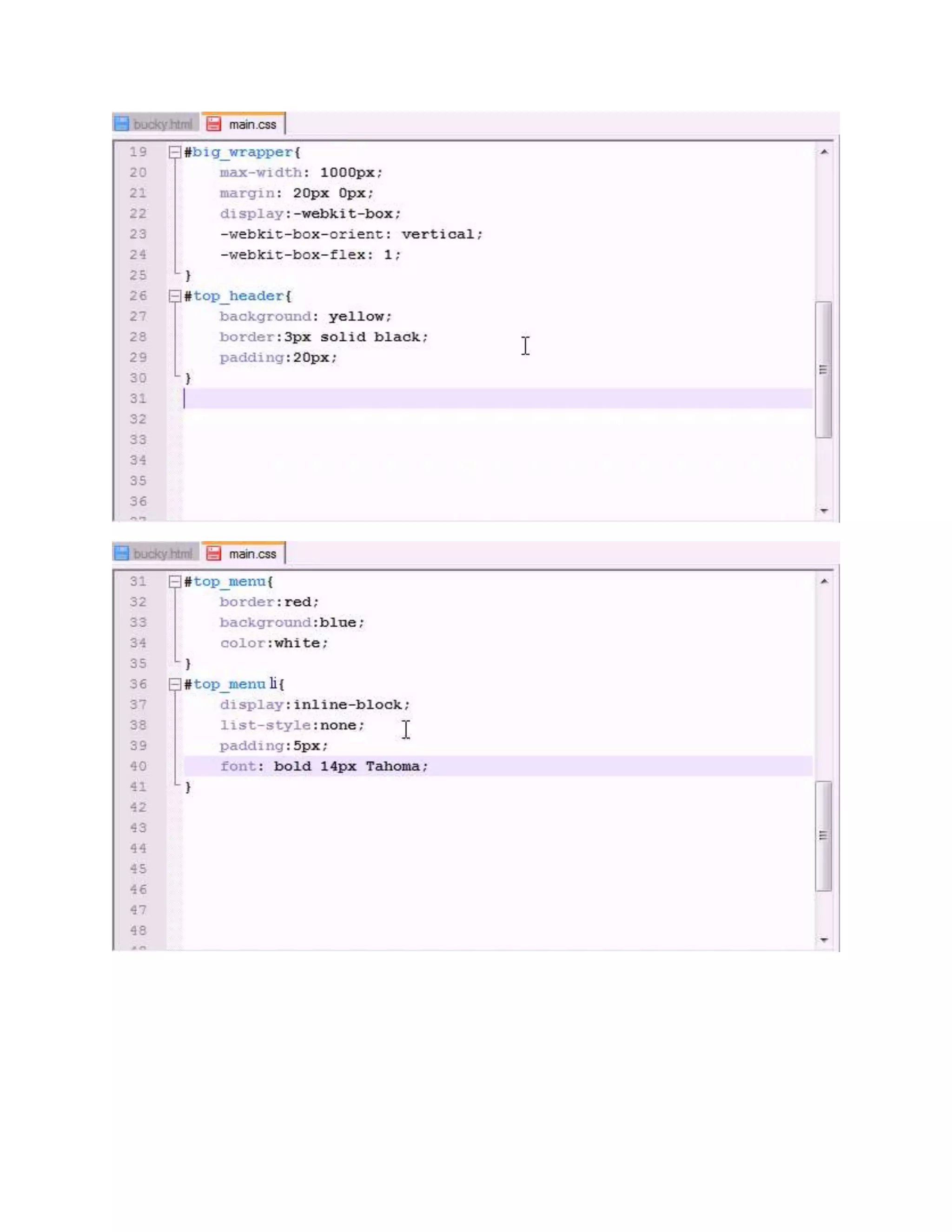The height and width of the screenshot is (1232, 952).
Task: Click scroll-up arrow beside the #top_menu{ line
Action: [x=824, y=581]
